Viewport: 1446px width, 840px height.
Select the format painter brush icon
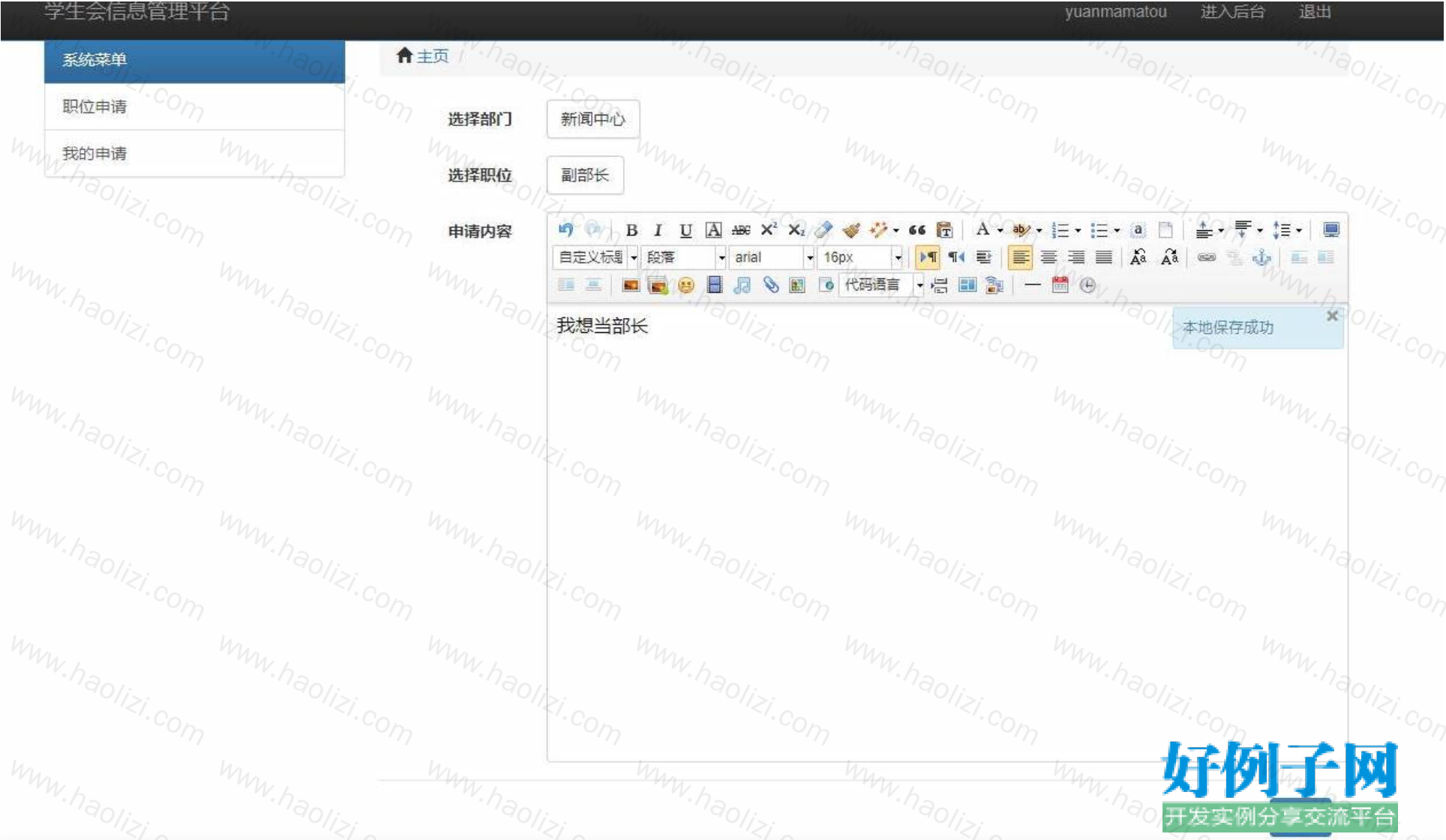coord(851,229)
